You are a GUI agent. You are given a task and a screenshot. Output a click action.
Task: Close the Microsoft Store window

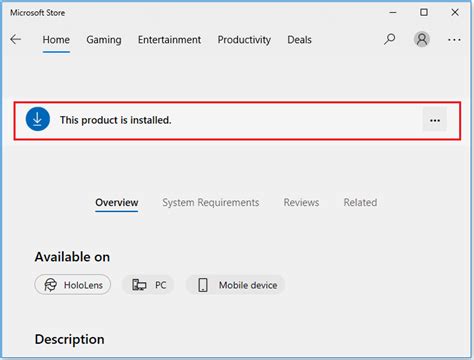(x=455, y=12)
